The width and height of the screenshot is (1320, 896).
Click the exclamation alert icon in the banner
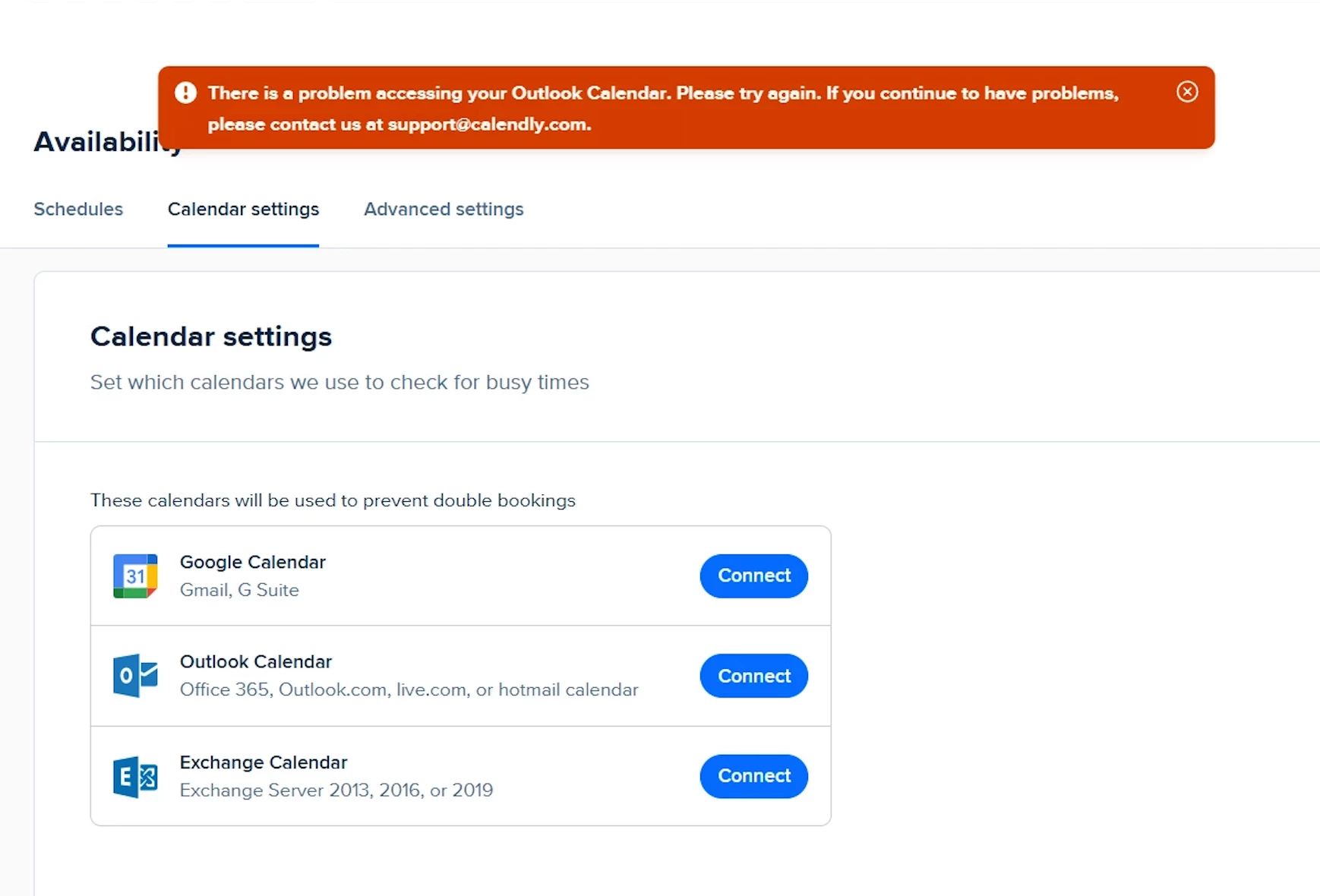tap(185, 93)
